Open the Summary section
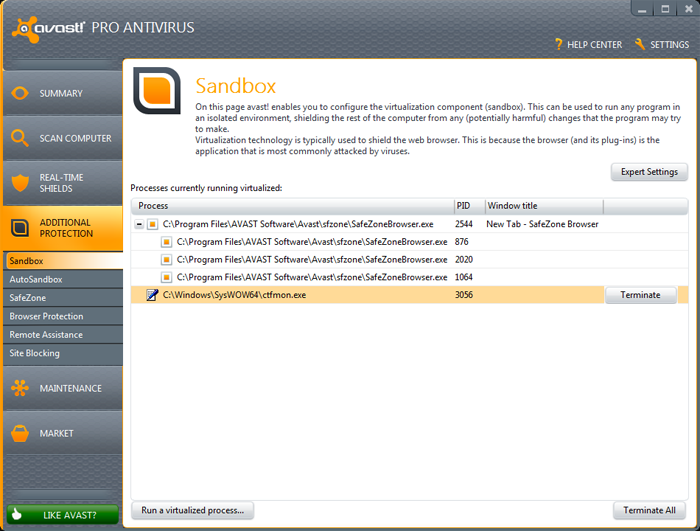 click(x=63, y=93)
